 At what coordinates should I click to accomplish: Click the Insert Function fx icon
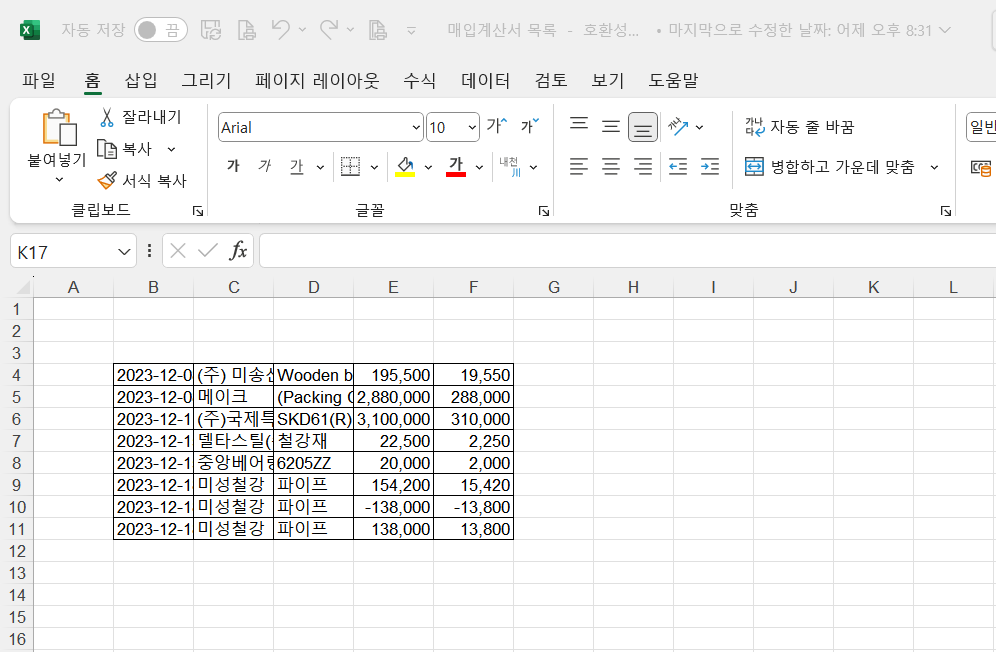pos(238,251)
